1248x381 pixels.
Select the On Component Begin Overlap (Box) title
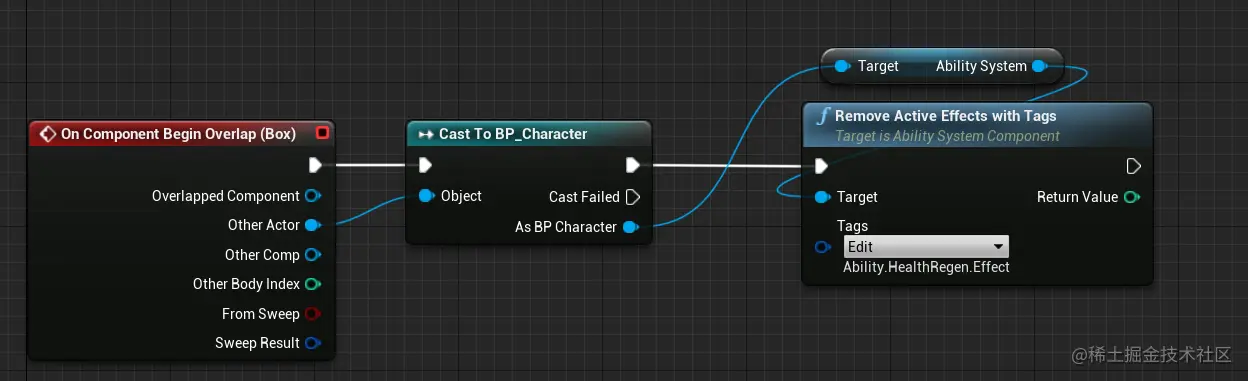[x=178, y=133]
